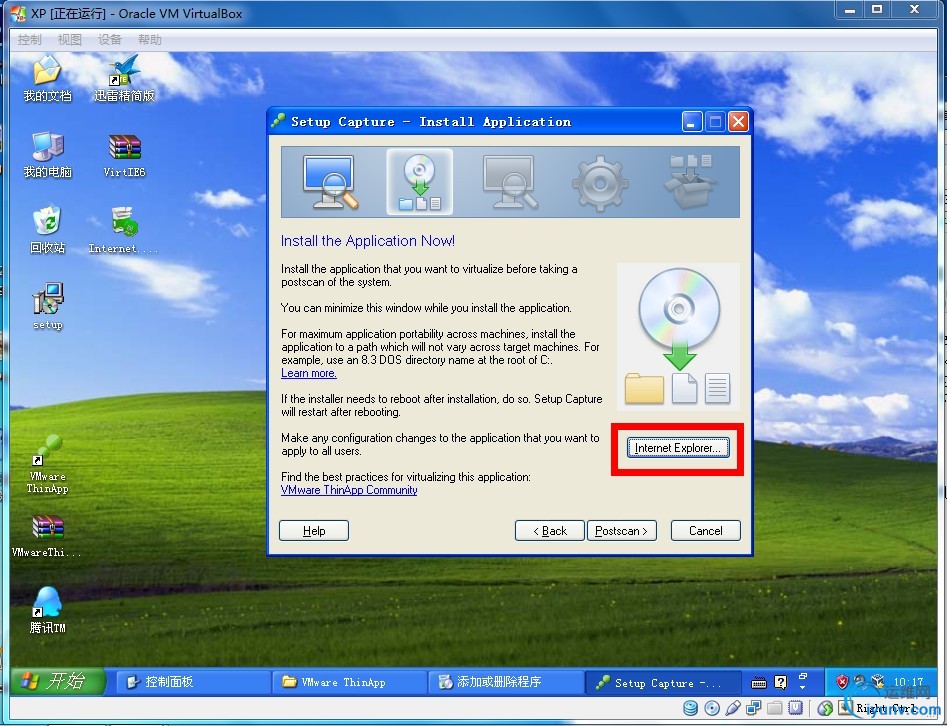Minimize the Setup Capture dialog
This screenshot has width=947, height=726.
(692, 122)
